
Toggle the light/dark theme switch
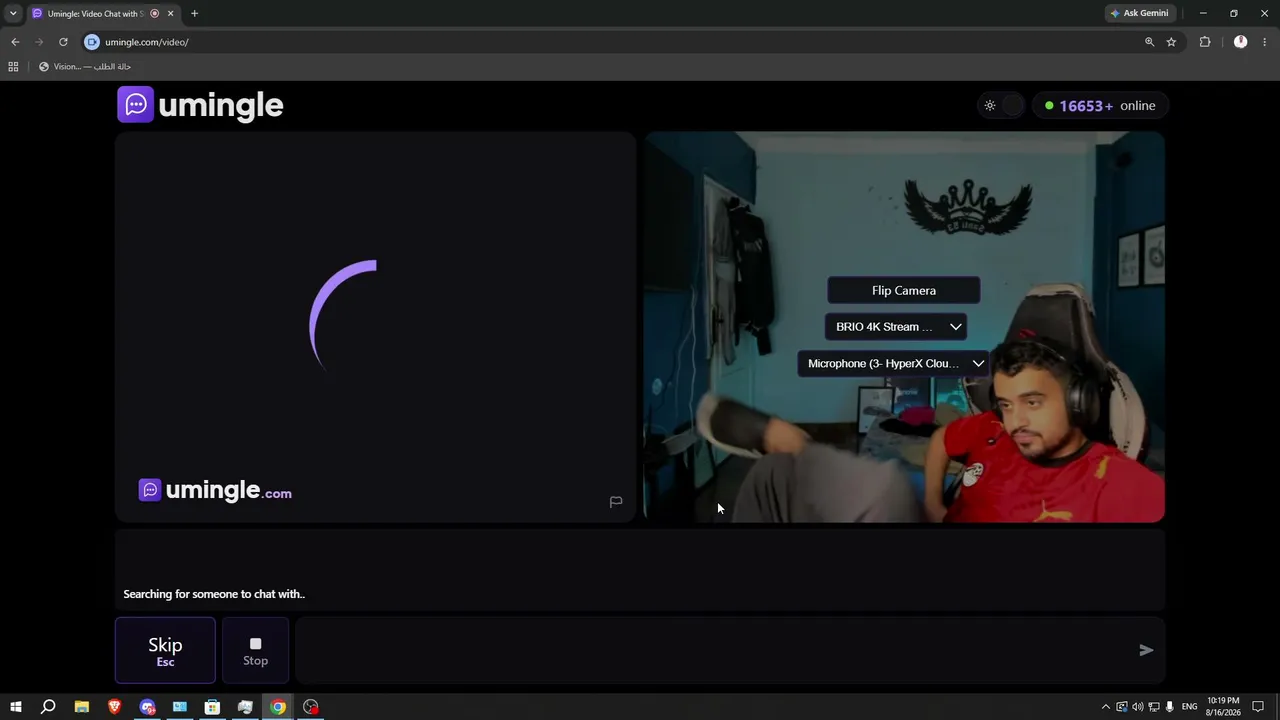(1001, 105)
